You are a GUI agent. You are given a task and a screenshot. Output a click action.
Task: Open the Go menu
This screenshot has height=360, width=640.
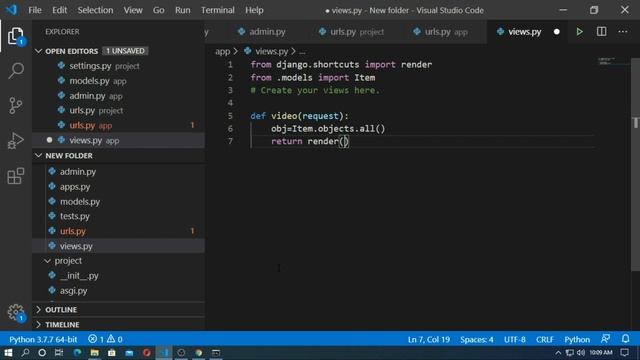coord(158,10)
